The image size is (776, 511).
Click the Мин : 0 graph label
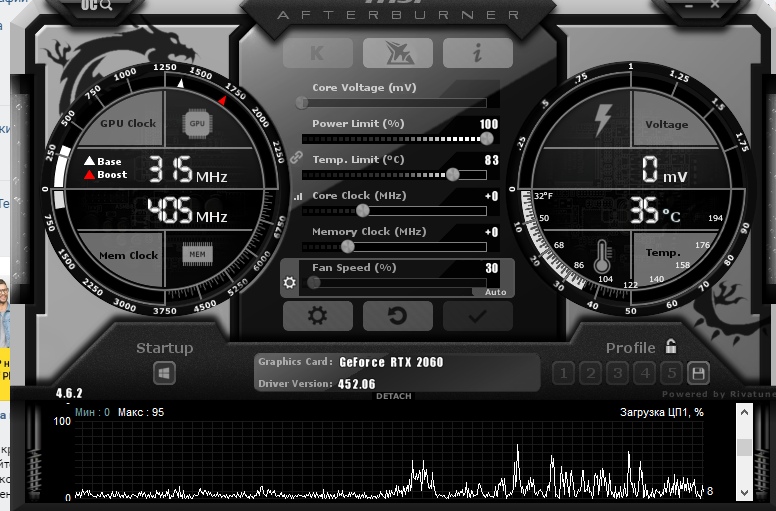(x=93, y=412)
